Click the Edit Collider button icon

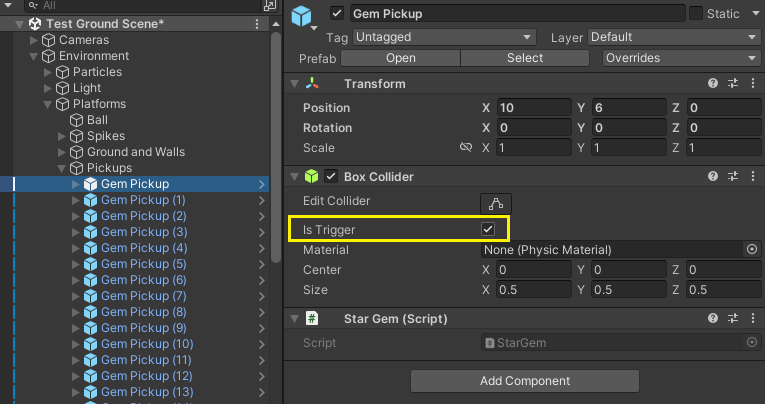pos(496,203)
